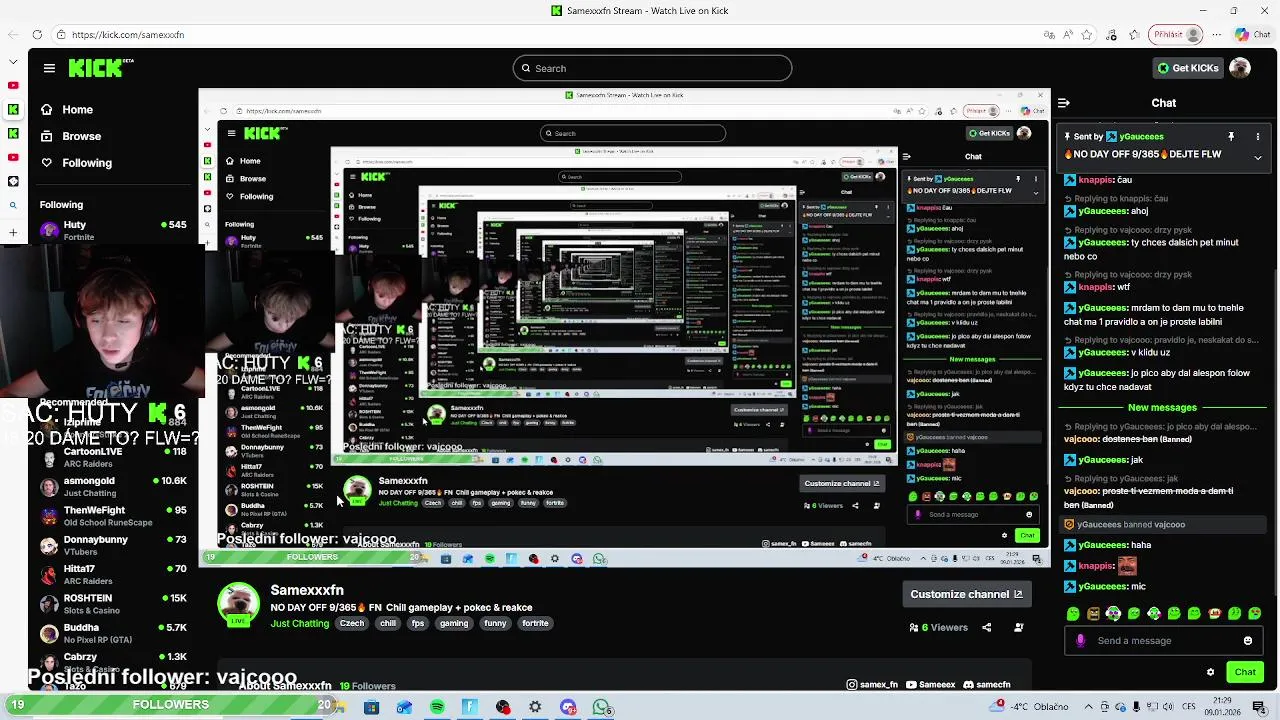Send chat with green Chat button
Screen dimensions: 1280x720
[1245, 672]
